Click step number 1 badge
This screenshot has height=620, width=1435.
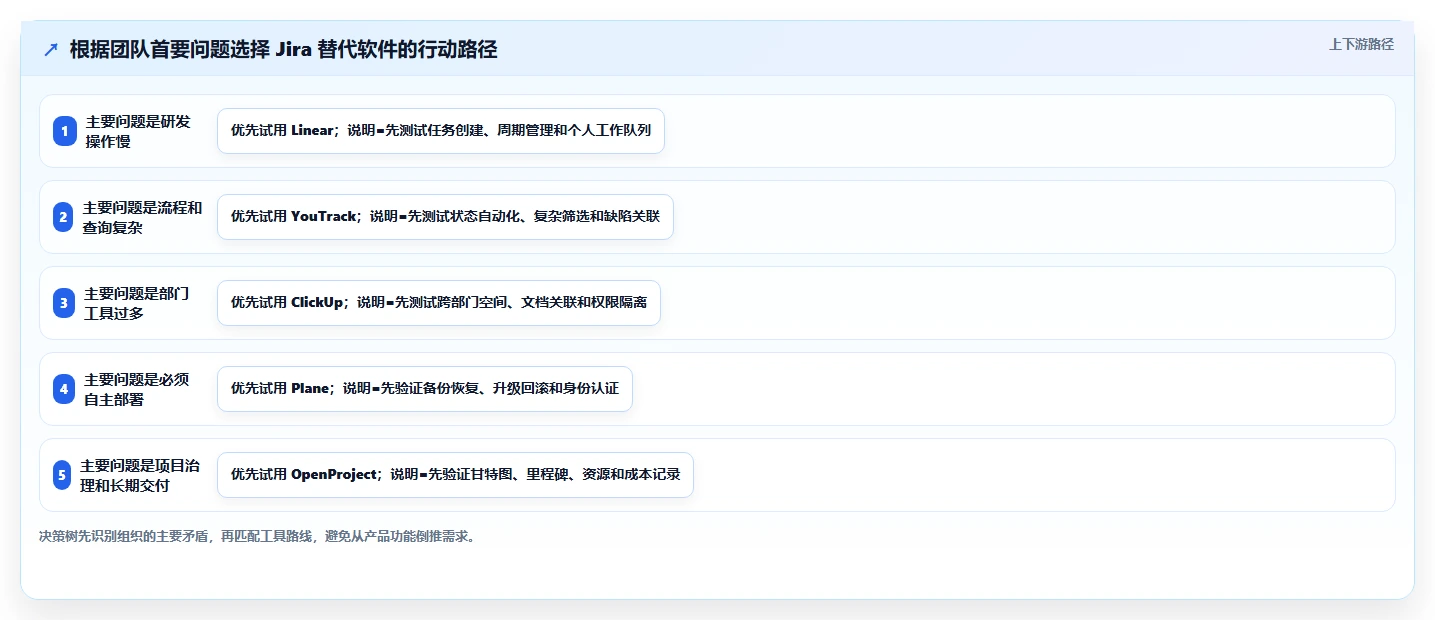tap(65, 131)
